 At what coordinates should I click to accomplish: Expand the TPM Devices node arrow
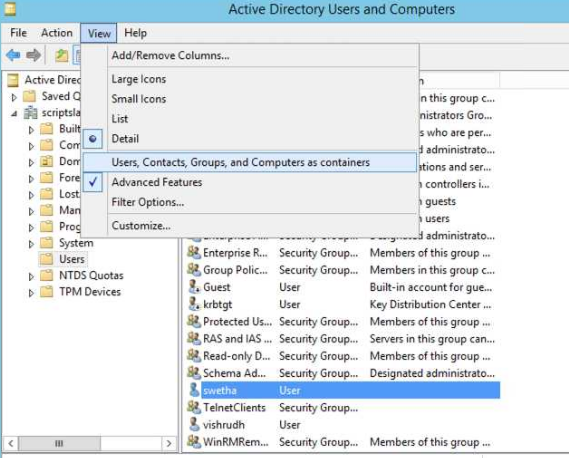(x=32, y=293)
